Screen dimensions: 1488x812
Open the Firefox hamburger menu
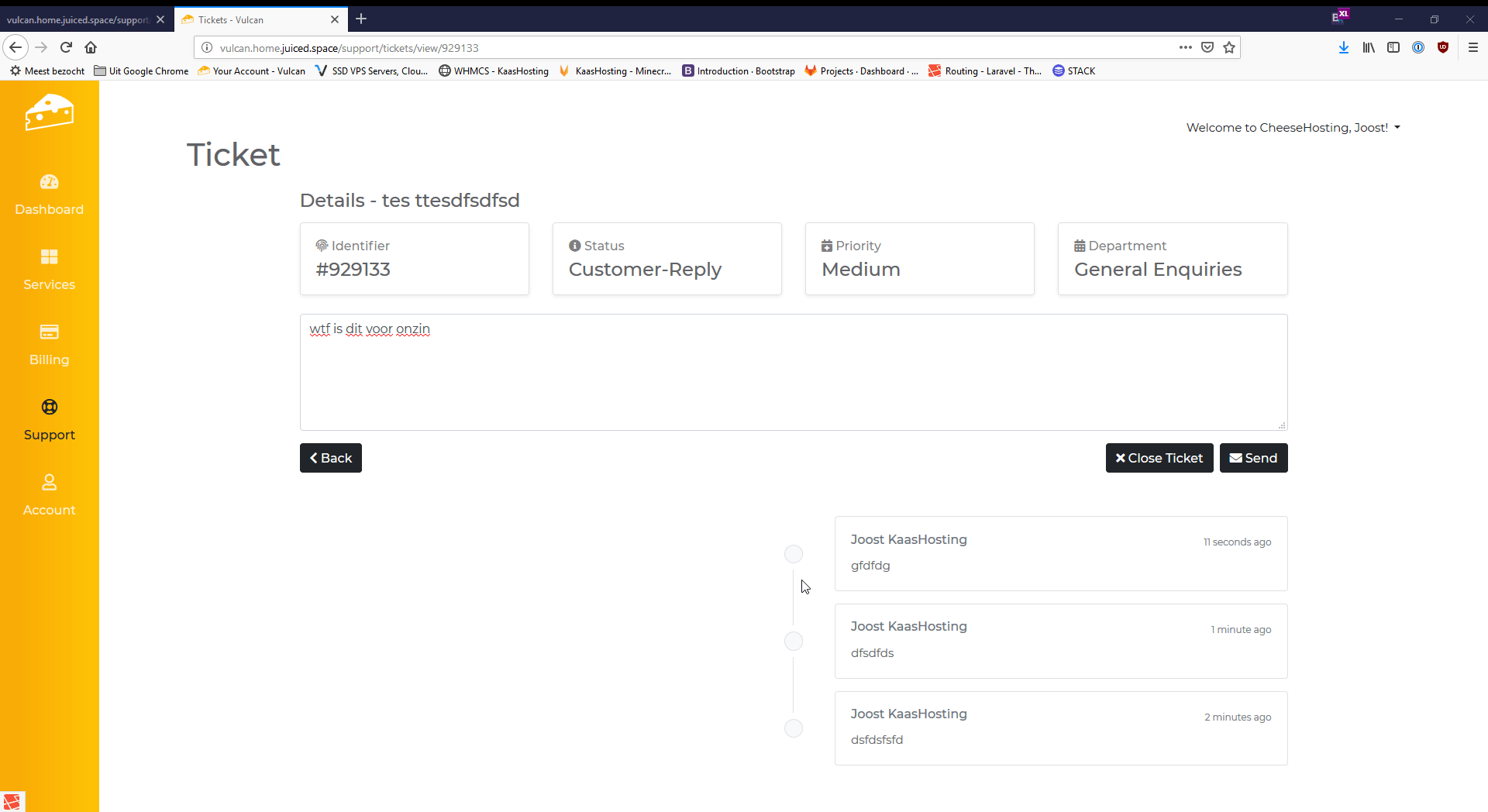point(1472,47)
